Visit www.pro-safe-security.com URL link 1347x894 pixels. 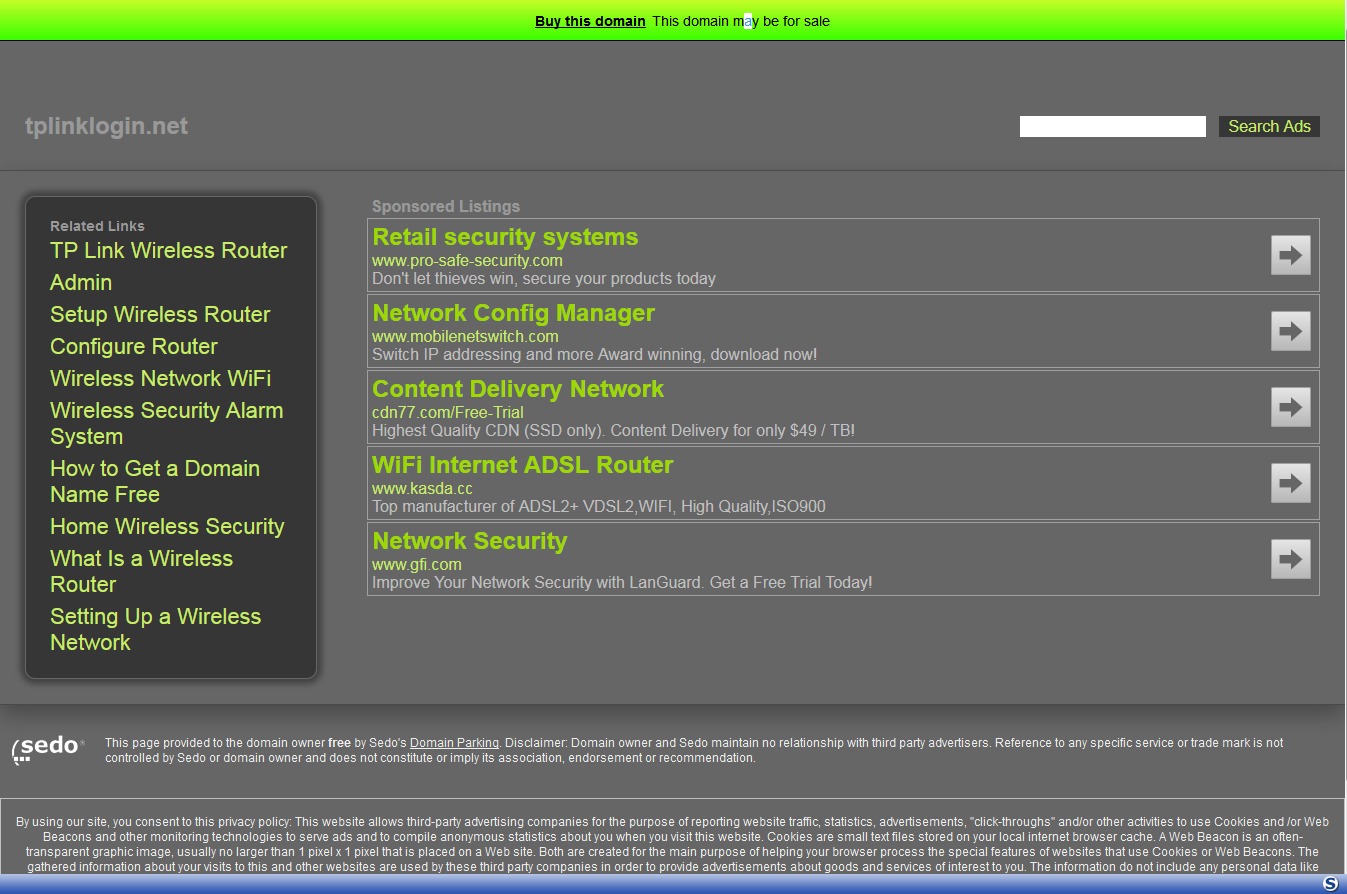click(x=467, y=261)
